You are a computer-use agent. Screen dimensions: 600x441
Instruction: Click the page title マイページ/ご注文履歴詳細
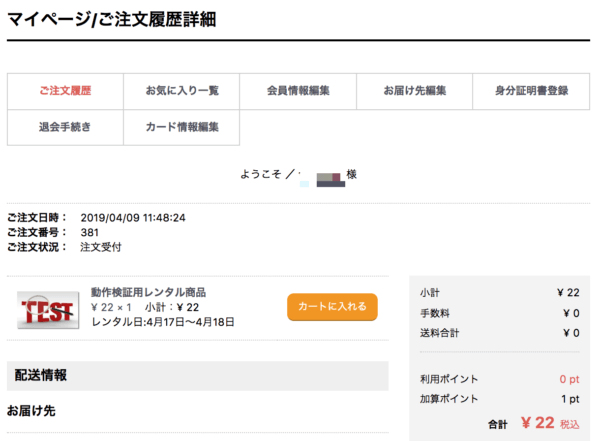coord(111,19)
